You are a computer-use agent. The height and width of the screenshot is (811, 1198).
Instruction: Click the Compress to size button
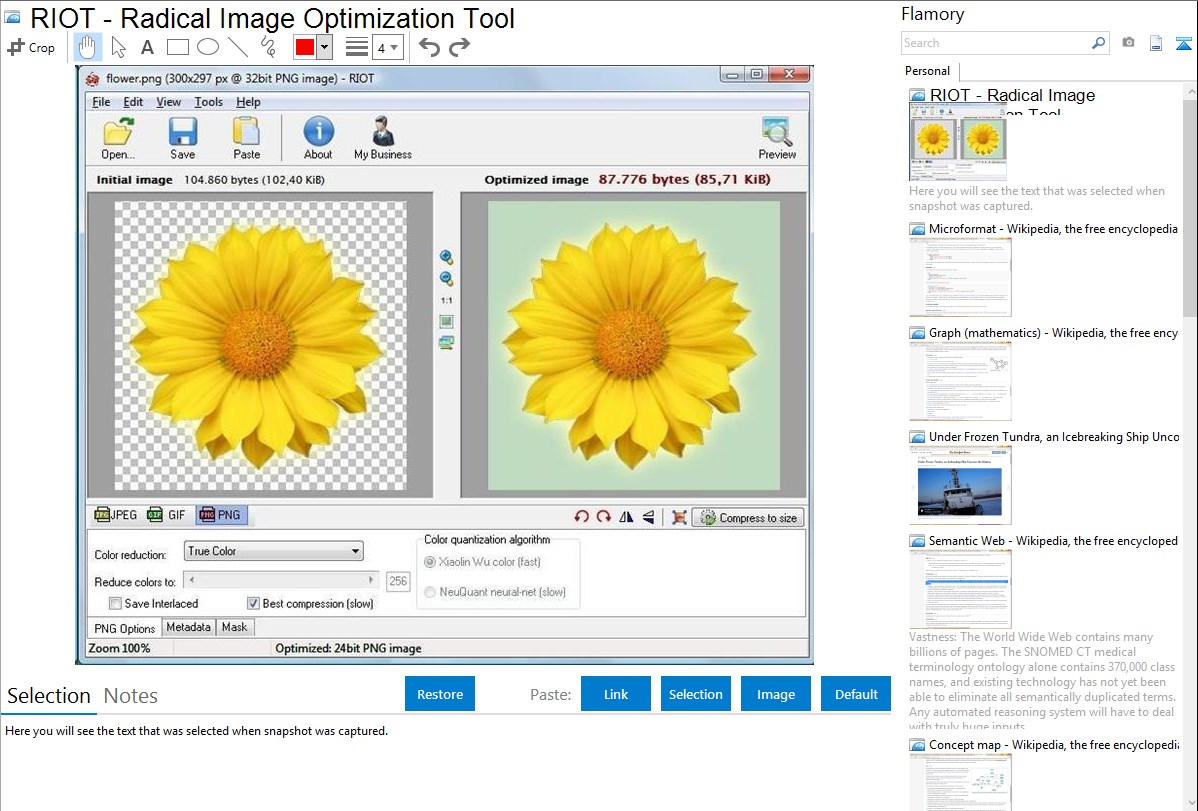(748, 517)
